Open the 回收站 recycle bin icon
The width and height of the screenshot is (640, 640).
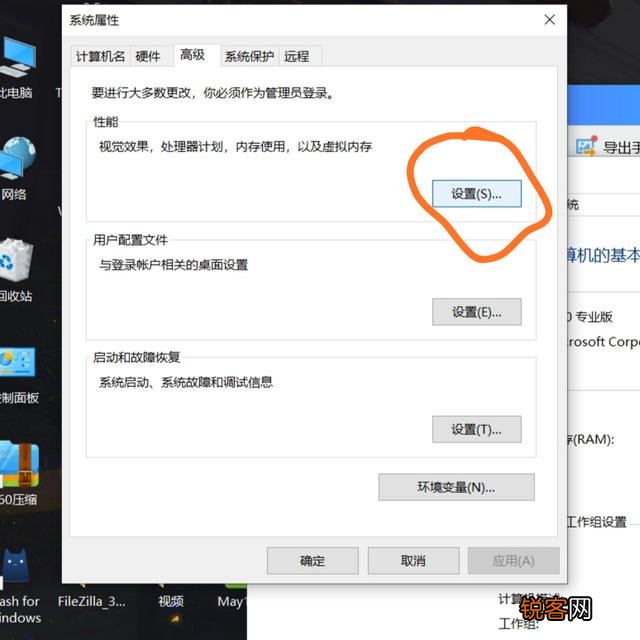click(16, 260)
